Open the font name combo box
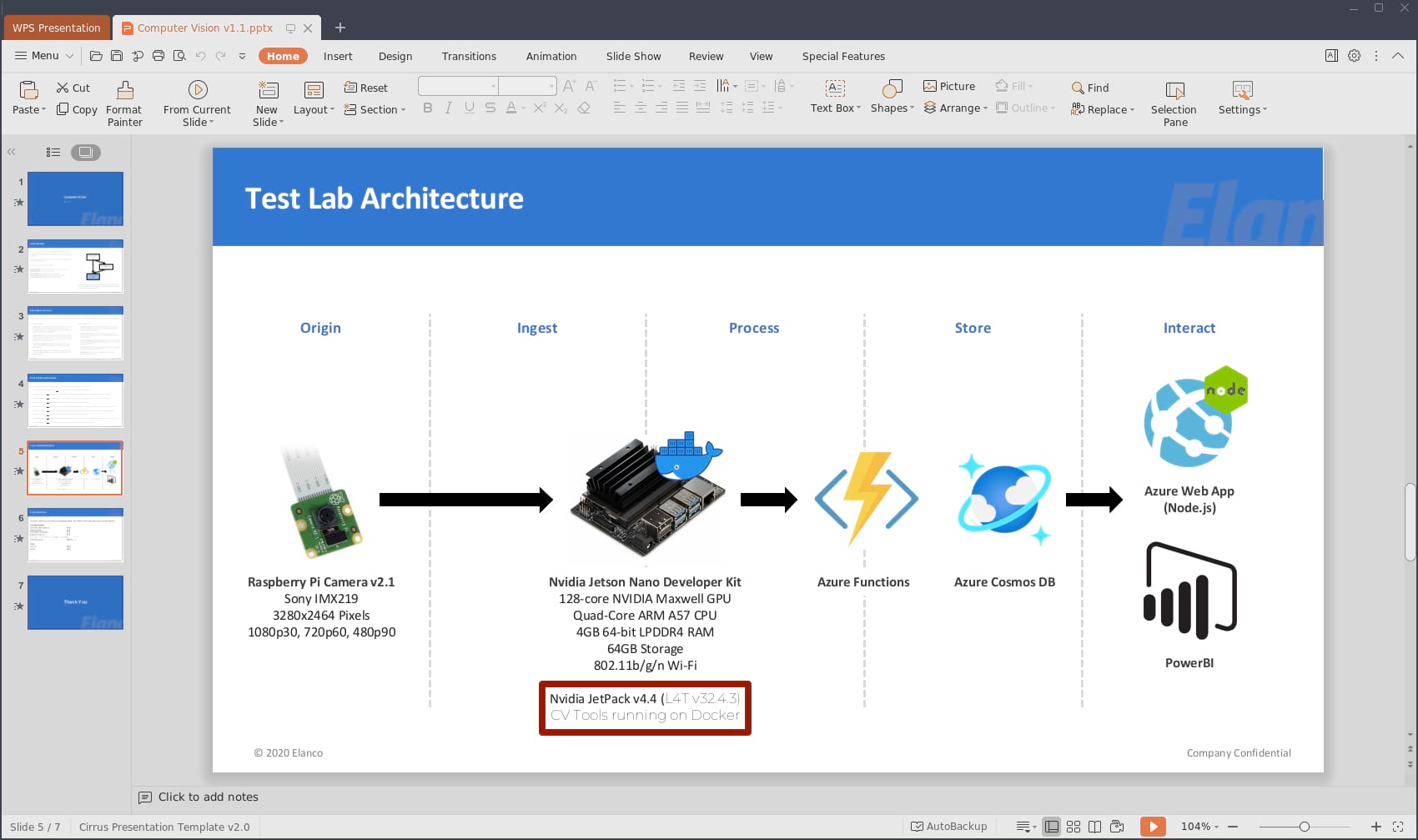This screenshot has width=1418, height=840. [459, 86]
